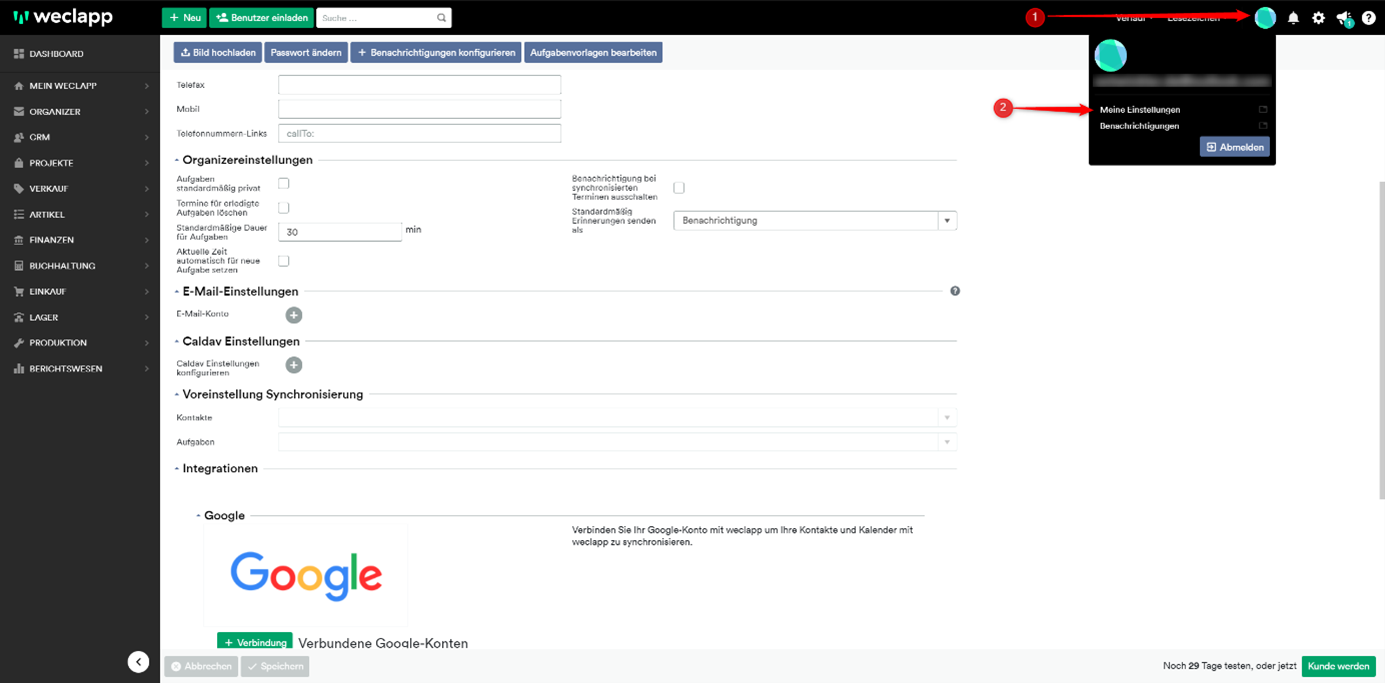Click the notification bell icon
Screen dimensions: 1385x683
tap(1293, 18)
